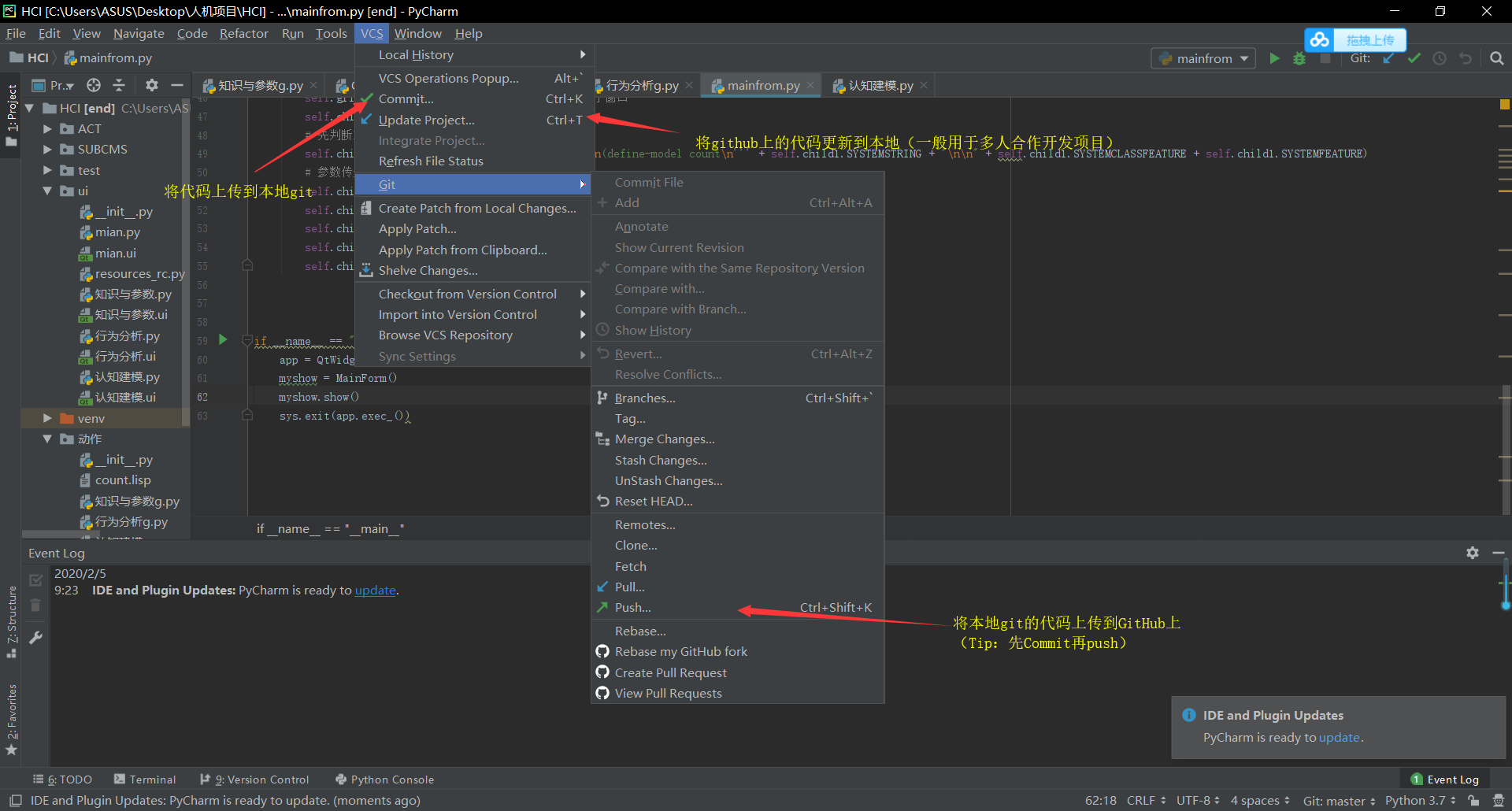Choose Create Pull Request in Git submenu
Screen dimensions: 1512x811
[x=738, y=672]
